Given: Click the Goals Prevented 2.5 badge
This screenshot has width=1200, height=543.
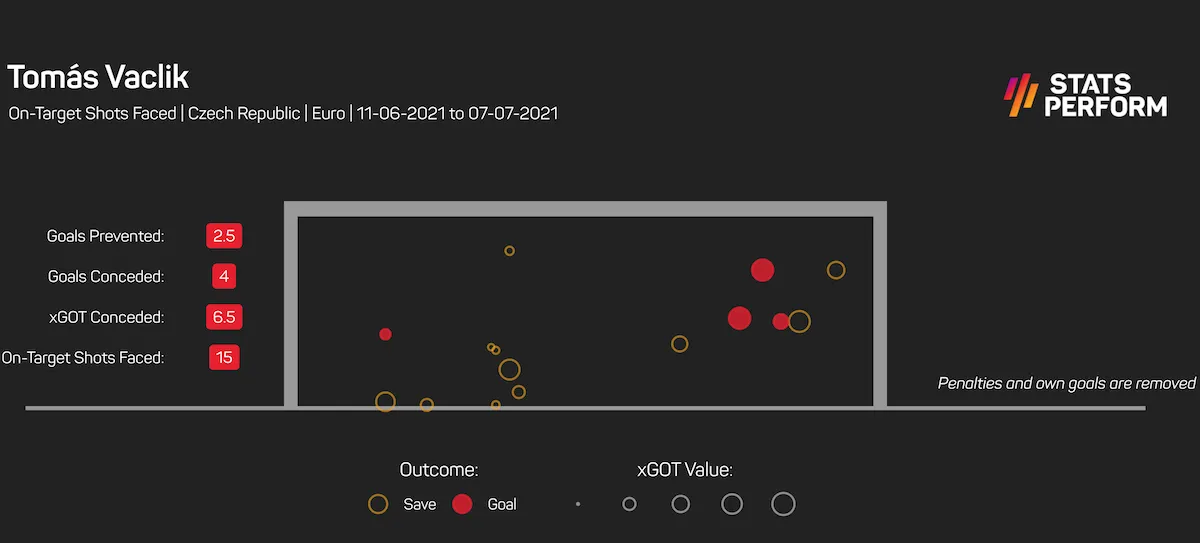Looking at the screenshot, I should [224, 236].
